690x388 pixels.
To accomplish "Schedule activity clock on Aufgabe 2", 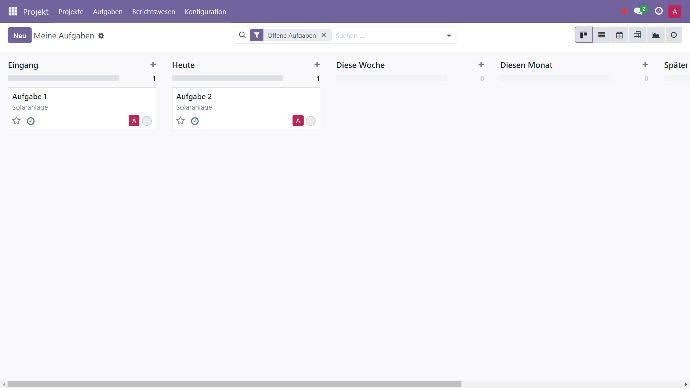I will click(195, 121).
